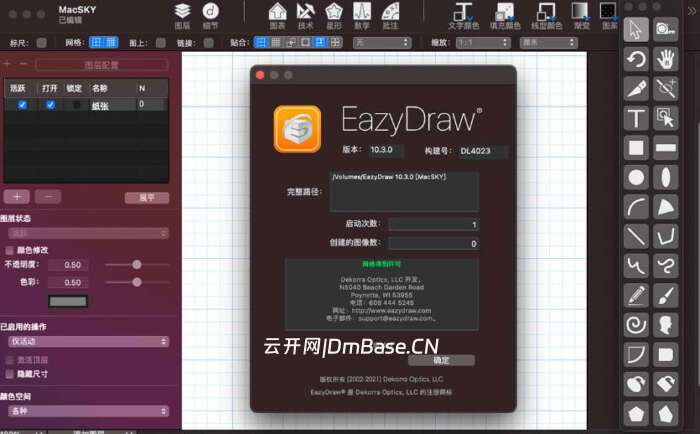
Task: Select the wavy freehand curve tool
Action: [636, 266]
